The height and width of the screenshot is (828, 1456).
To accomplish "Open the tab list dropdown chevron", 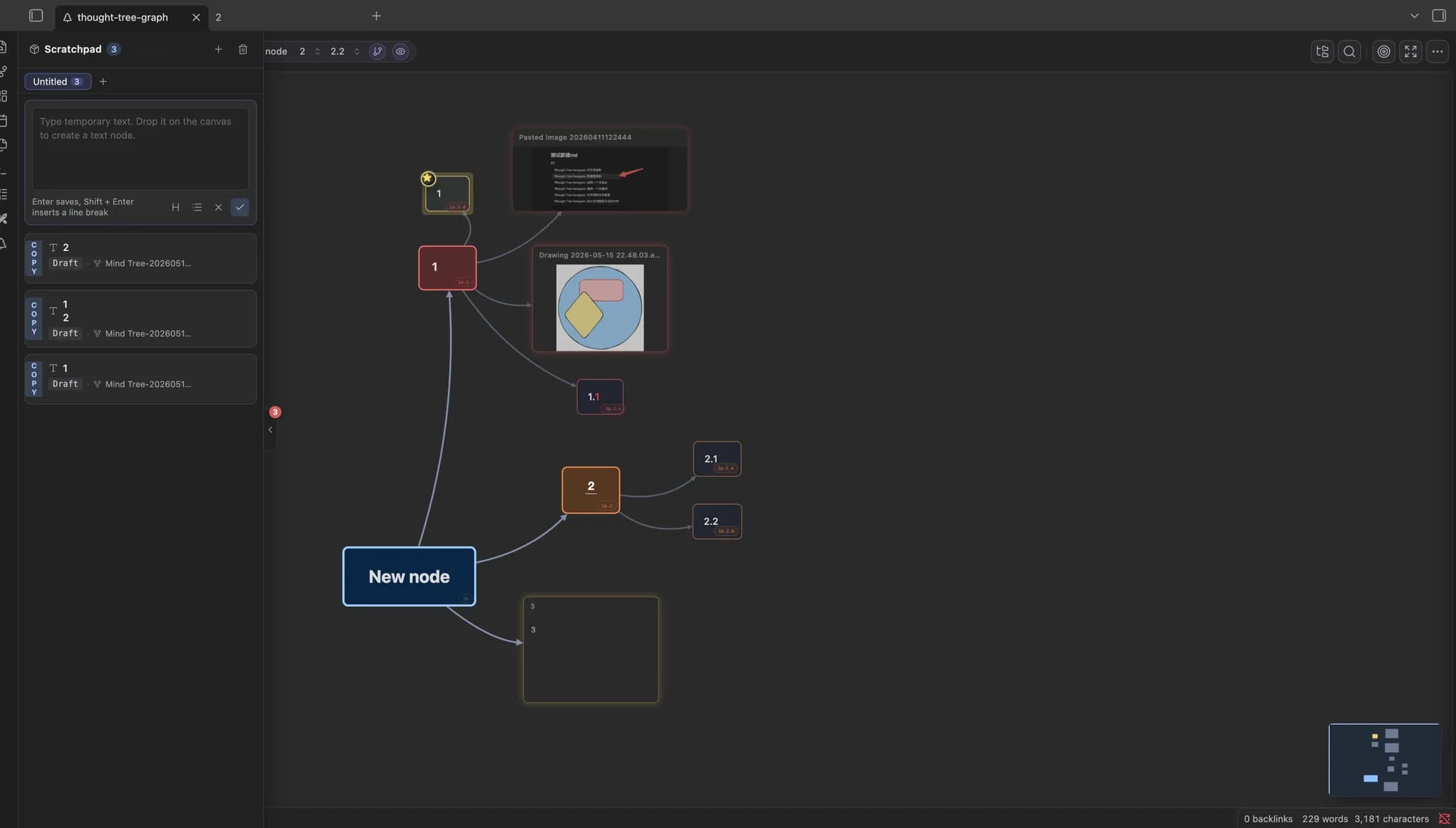I will pos(1414,16).
